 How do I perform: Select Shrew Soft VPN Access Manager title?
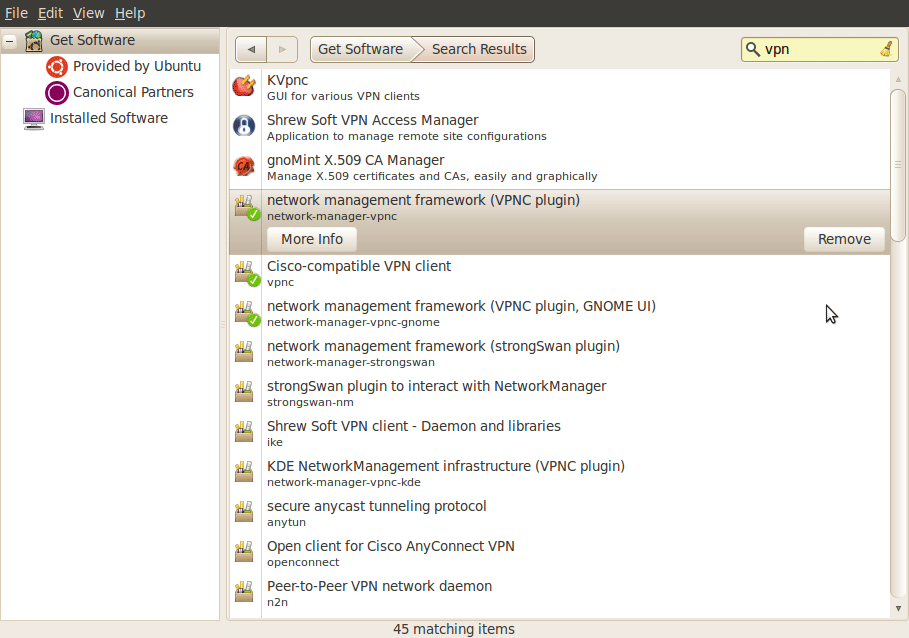[372, 121]
